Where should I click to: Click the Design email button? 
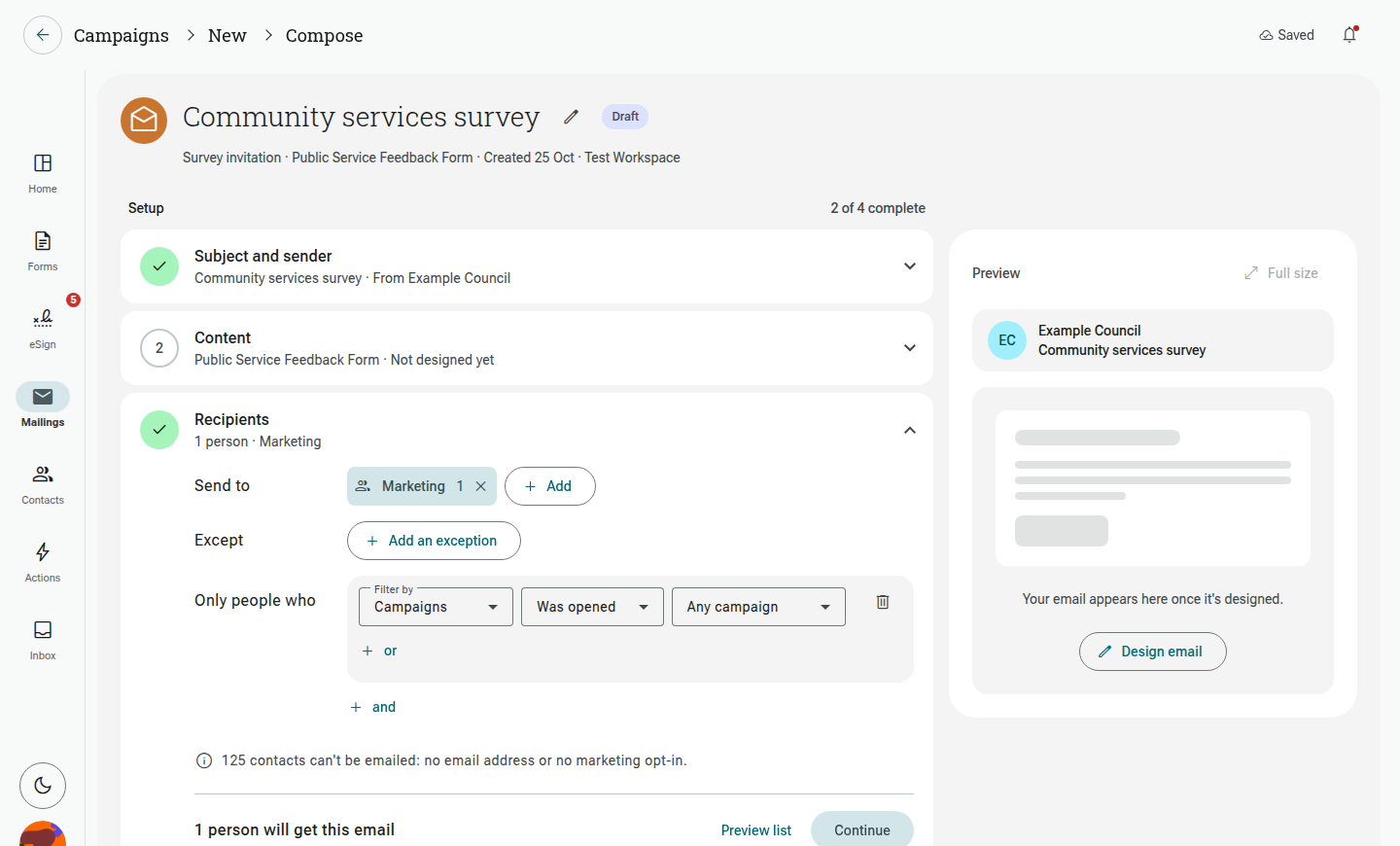click(x=1153, y=652)
